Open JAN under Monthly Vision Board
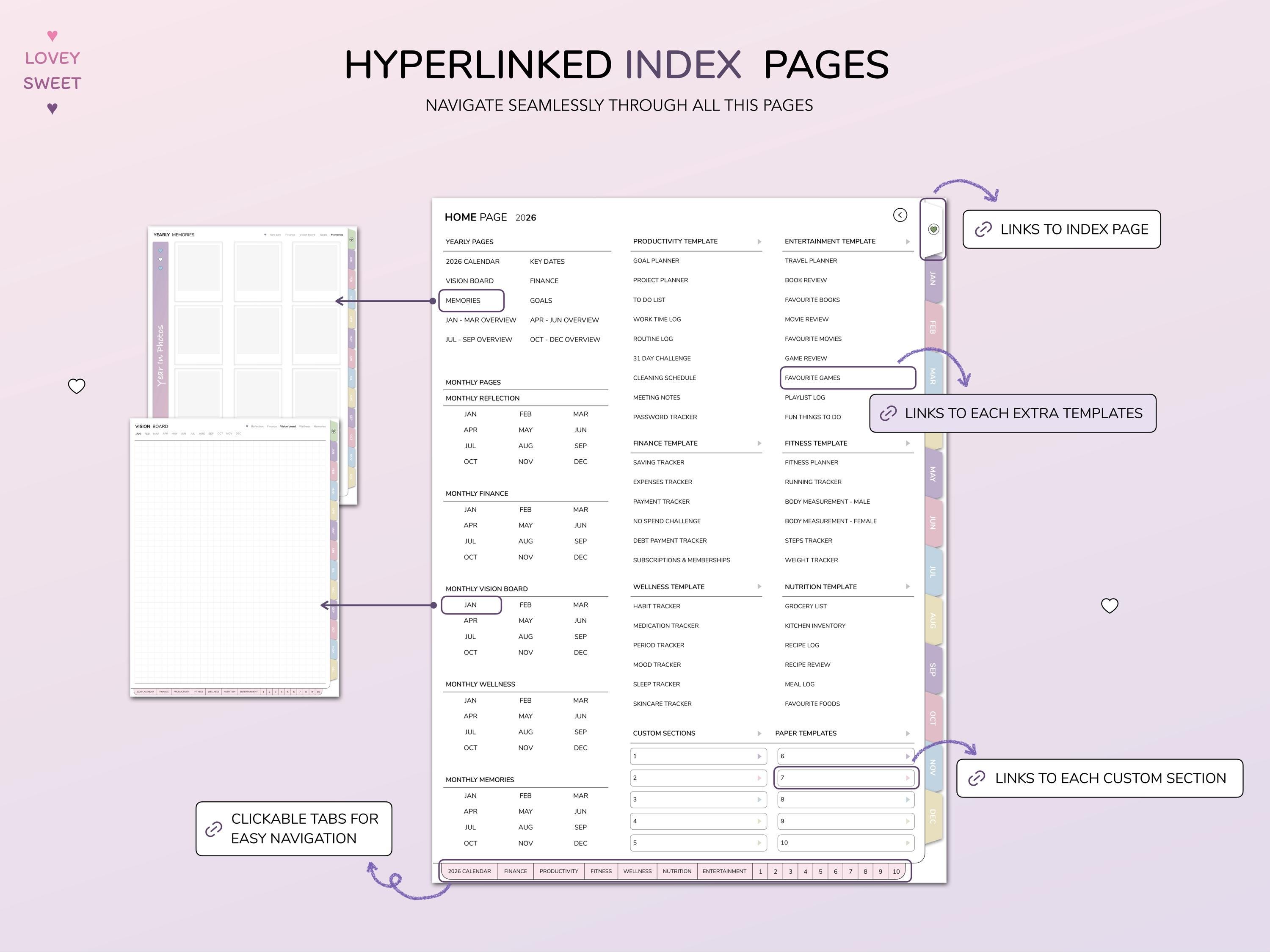 pyautogui.click(x=471, y=605)
